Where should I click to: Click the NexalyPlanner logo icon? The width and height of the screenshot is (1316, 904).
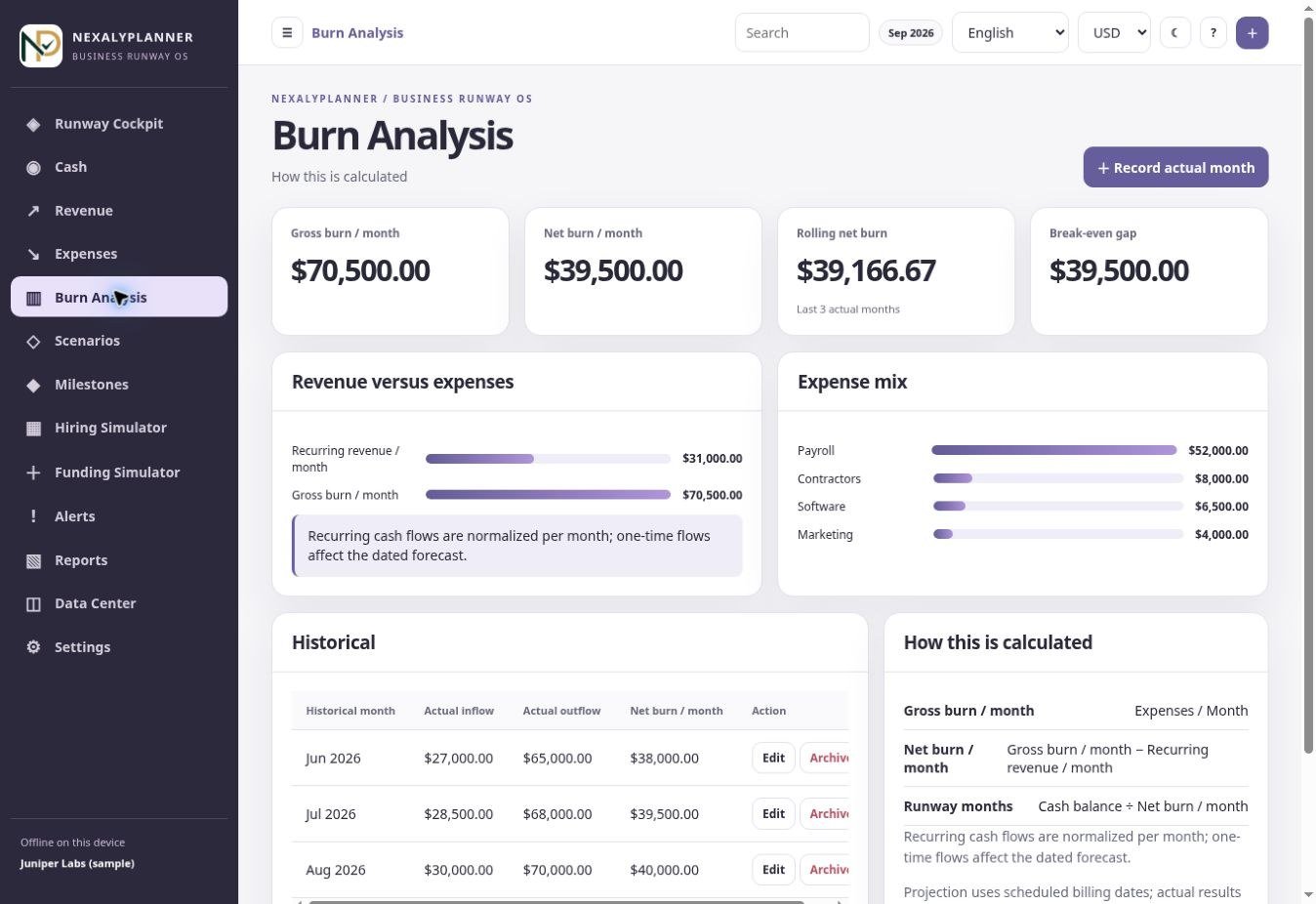click(41, 46)
